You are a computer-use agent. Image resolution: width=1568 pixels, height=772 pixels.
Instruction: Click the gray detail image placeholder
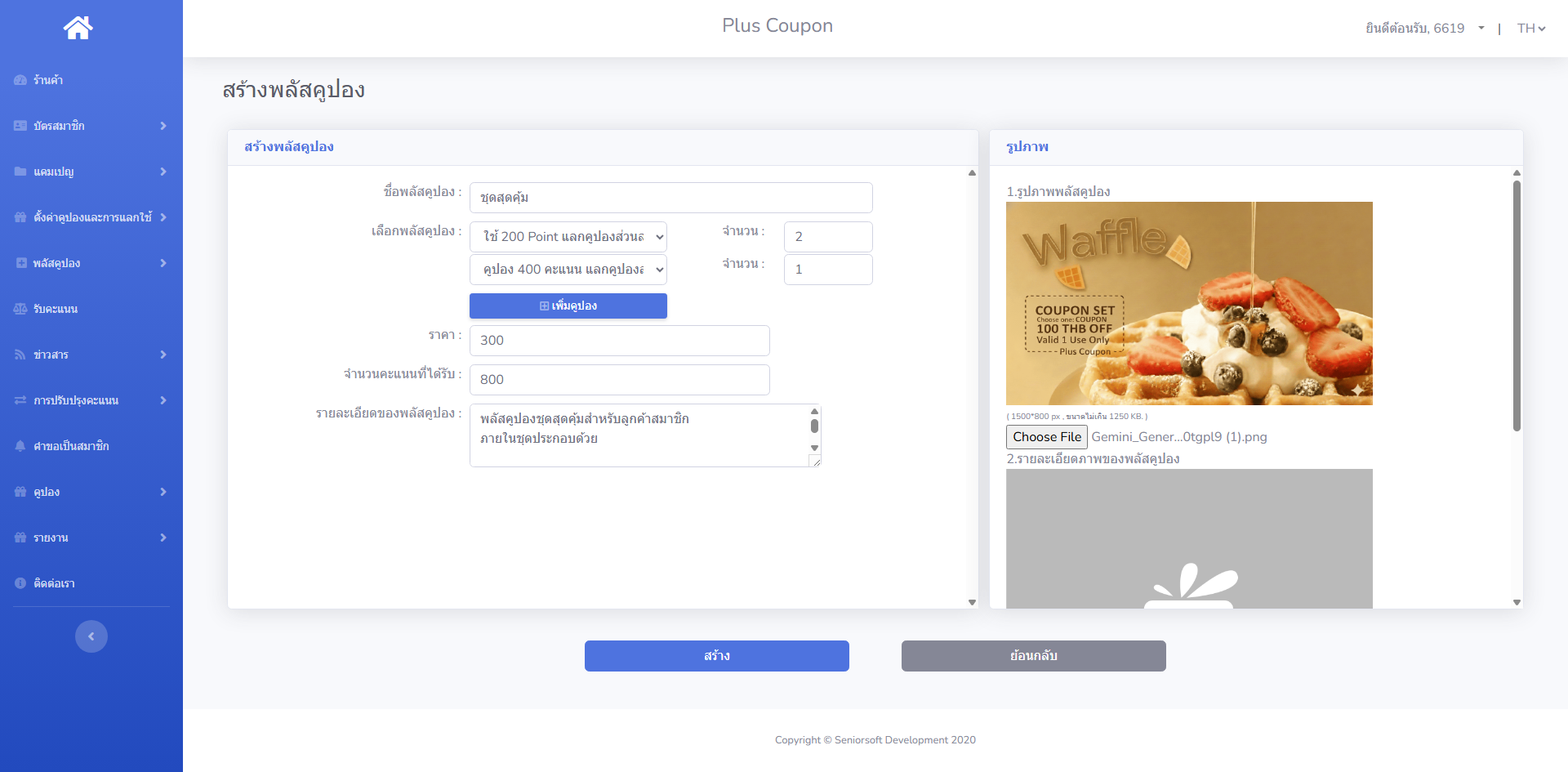pos(1189,538)
